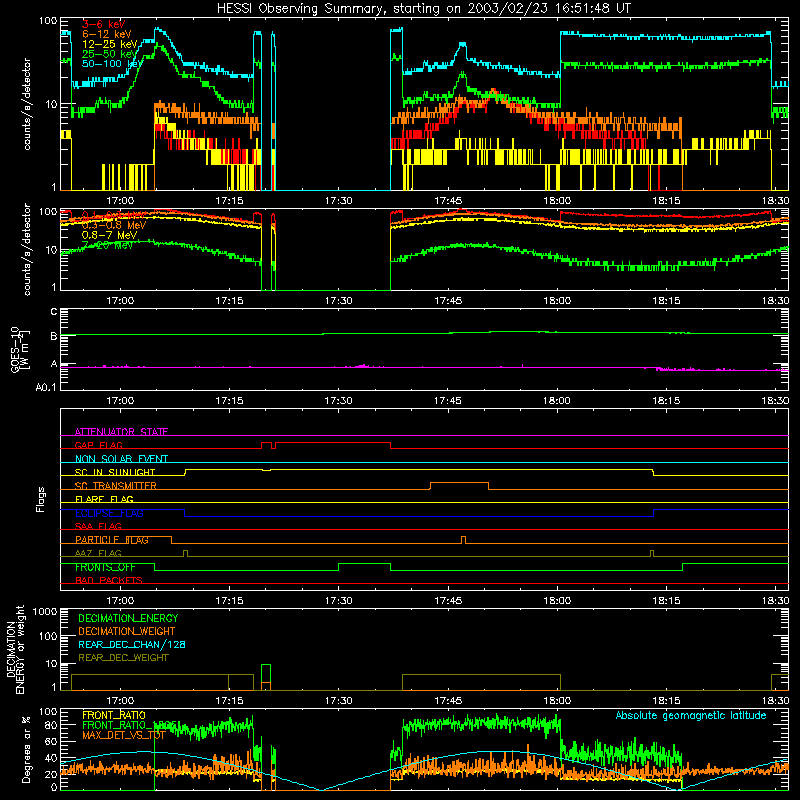Click the vertical 'Flags' axis label
This screenshot has height=800, width=800.
(x=40, y=499)
